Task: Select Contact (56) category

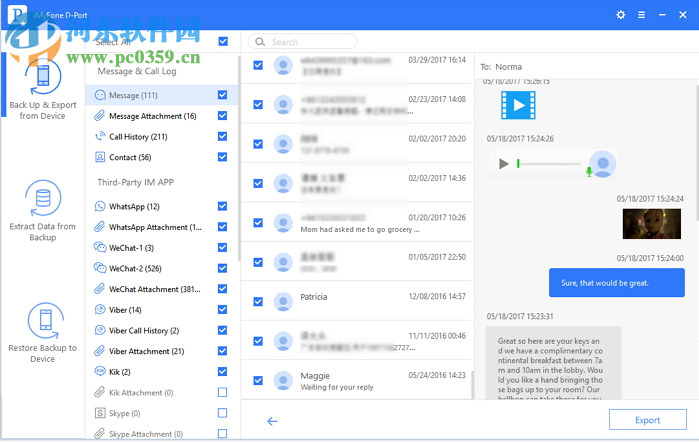Action: 163,157
